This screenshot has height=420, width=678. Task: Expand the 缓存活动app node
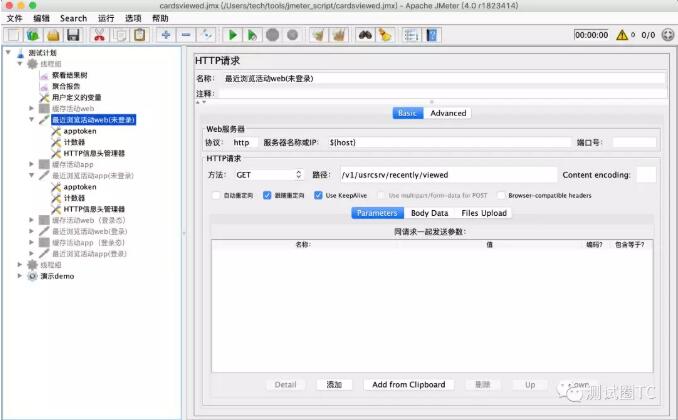(31, 164)
